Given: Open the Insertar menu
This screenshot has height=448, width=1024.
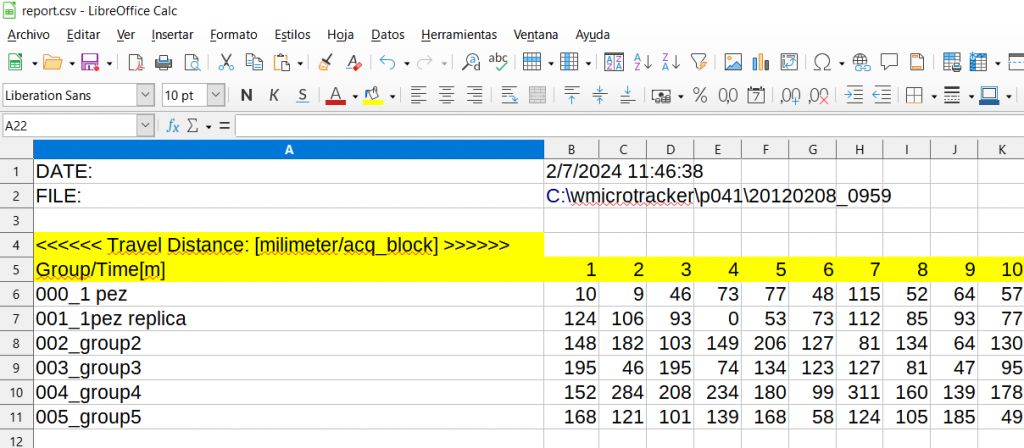Looking at the screenshot, I should tap(172, 35).
